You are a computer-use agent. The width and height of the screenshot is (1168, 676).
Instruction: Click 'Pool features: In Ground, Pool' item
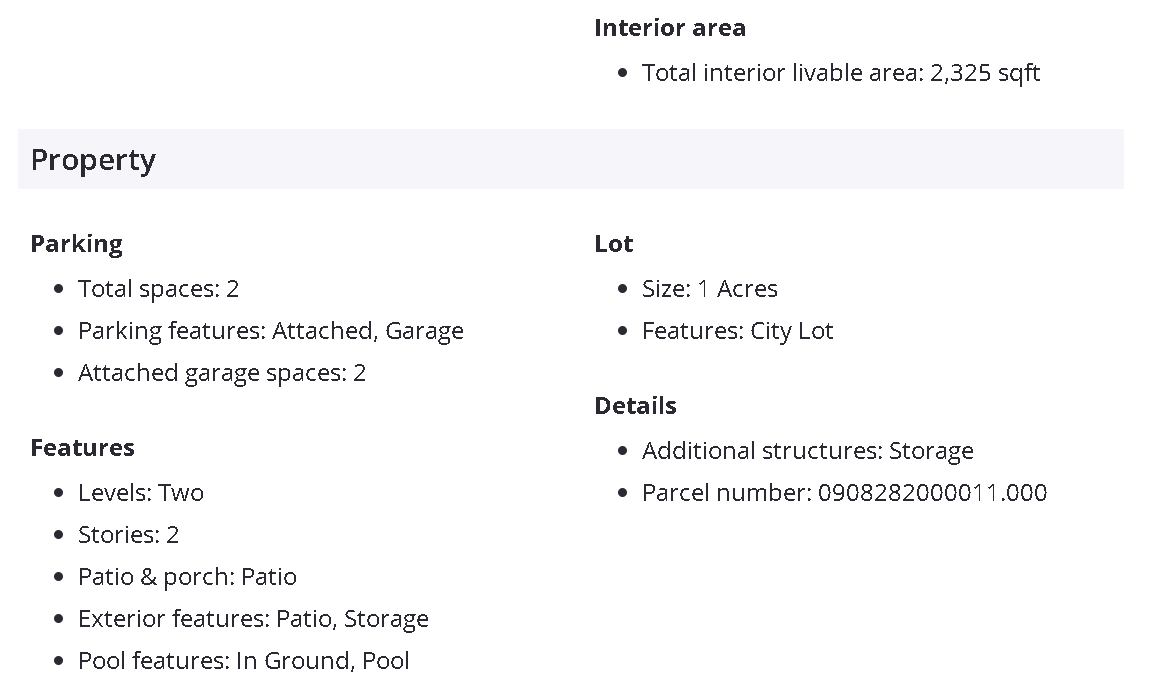coord(243,661)
